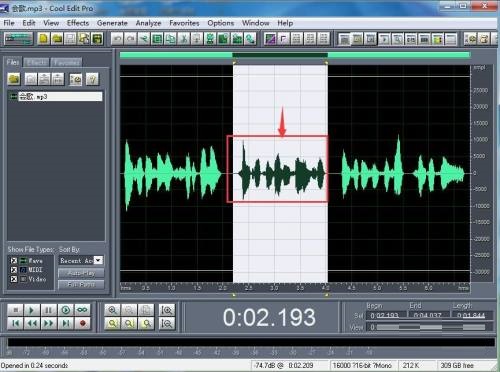Click the selection End time field 0:04.037
The height and width of the screenshot is (372, 500).
[x=429, y=315]
